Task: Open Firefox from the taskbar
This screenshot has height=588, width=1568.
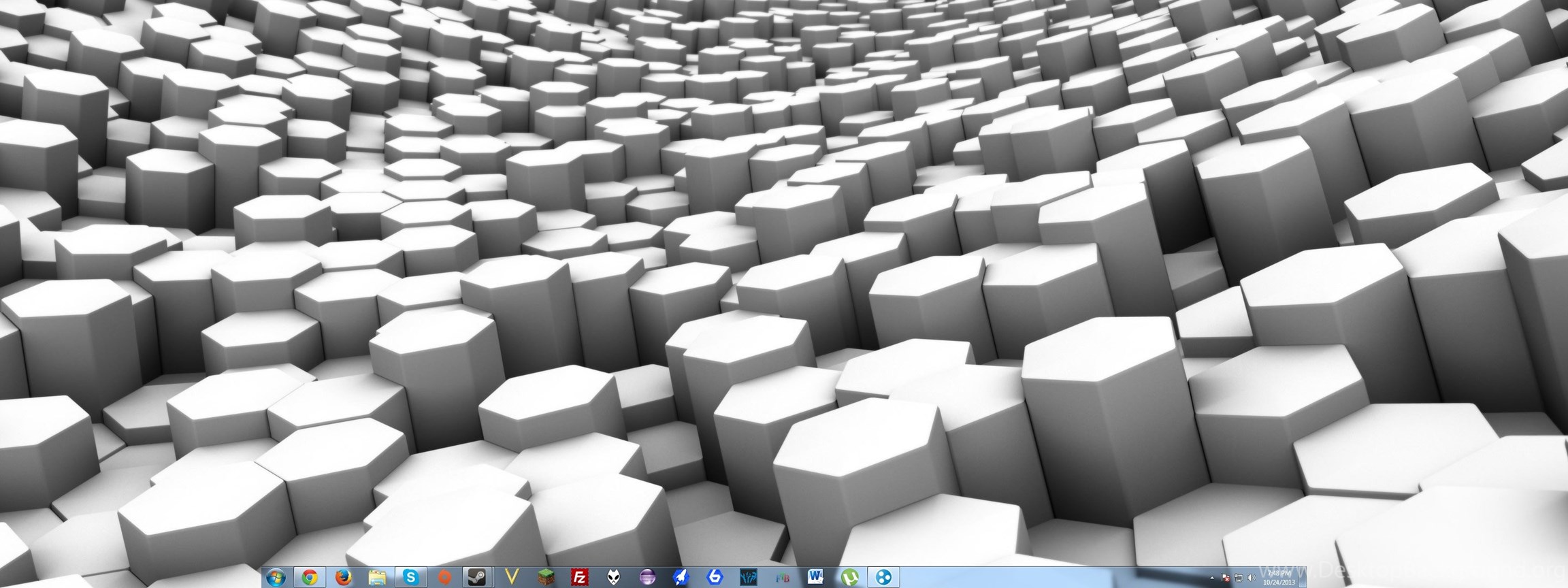Action: (343, 577)
